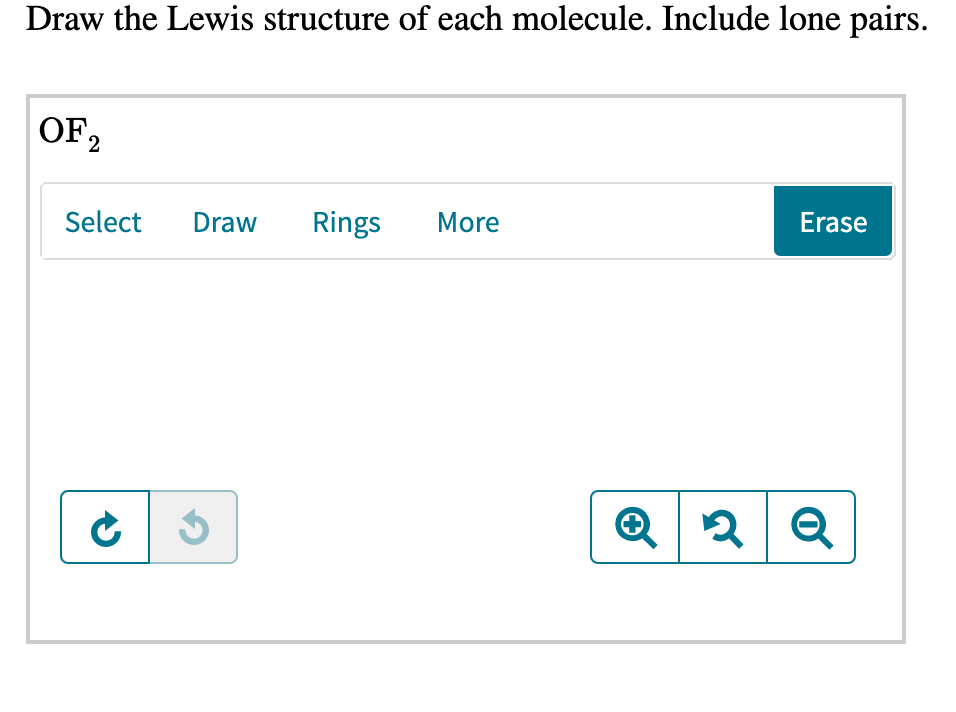Expand the Select mode chooser
Image resolution: width=956 pixels, height=712 pixels.
point(103,222)
